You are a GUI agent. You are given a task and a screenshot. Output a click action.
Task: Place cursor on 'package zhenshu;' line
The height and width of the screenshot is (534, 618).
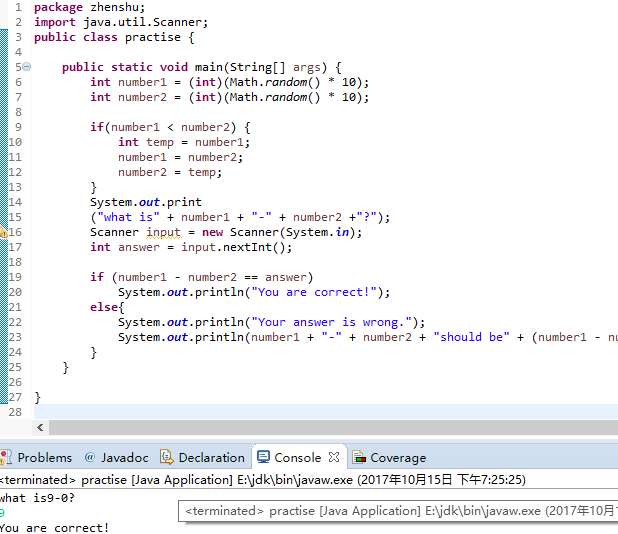tap(89, 7)
